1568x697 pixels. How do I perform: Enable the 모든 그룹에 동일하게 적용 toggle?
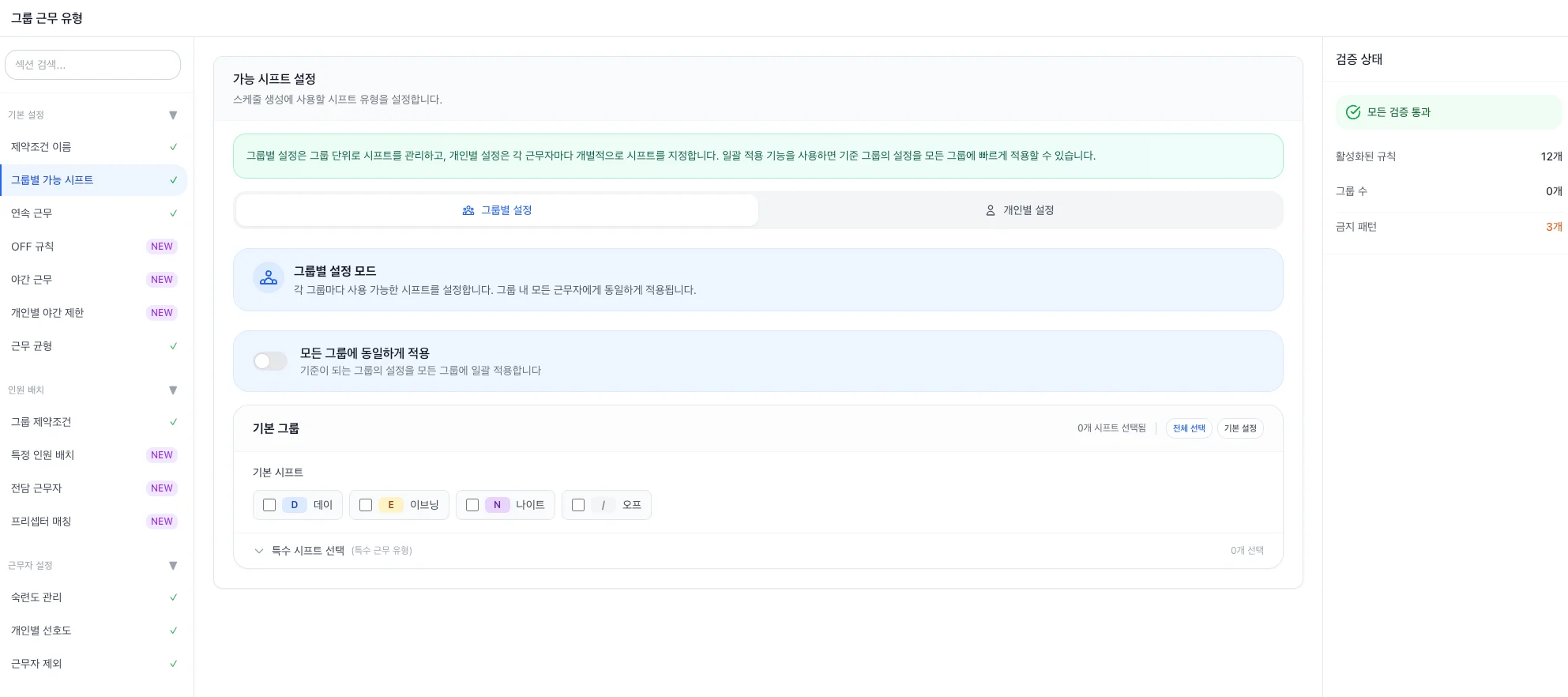[x=270, y=361]
